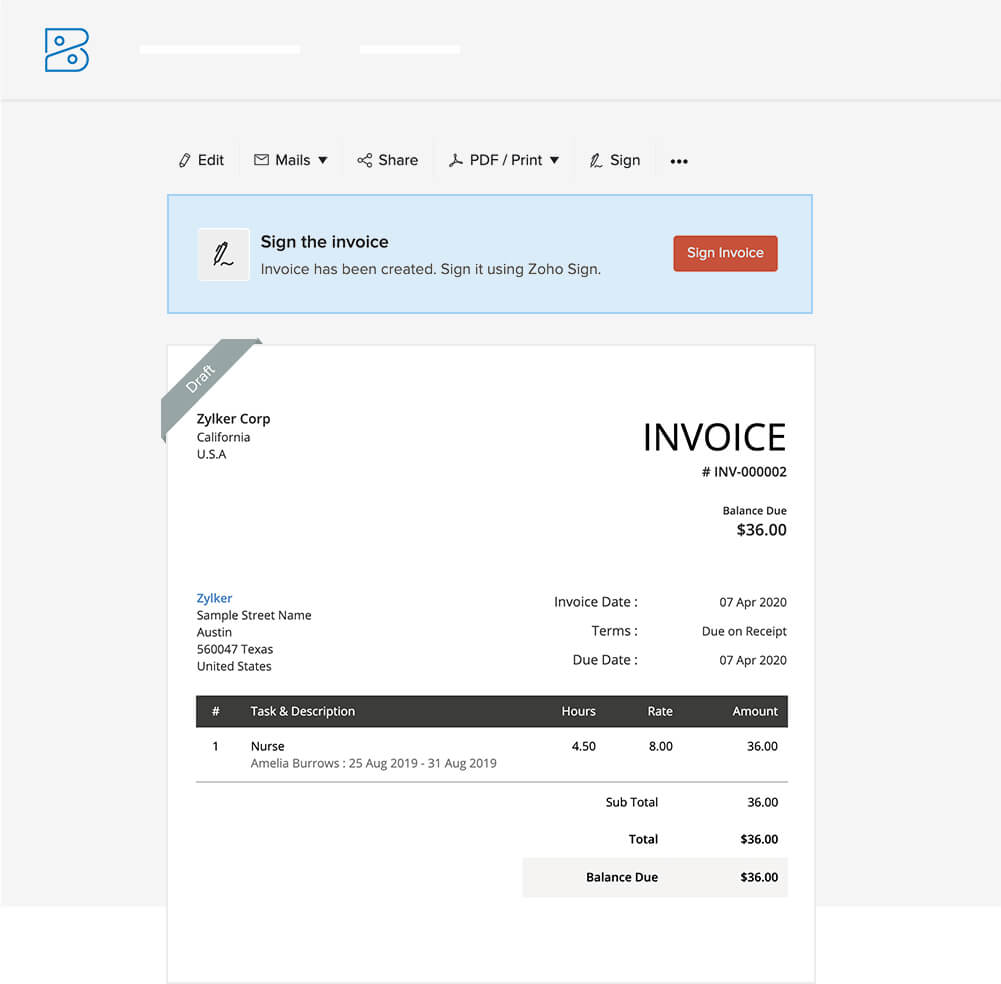Click the envelope icon beside Mails
1001x984 pixels.
click(x=261, y=160)
